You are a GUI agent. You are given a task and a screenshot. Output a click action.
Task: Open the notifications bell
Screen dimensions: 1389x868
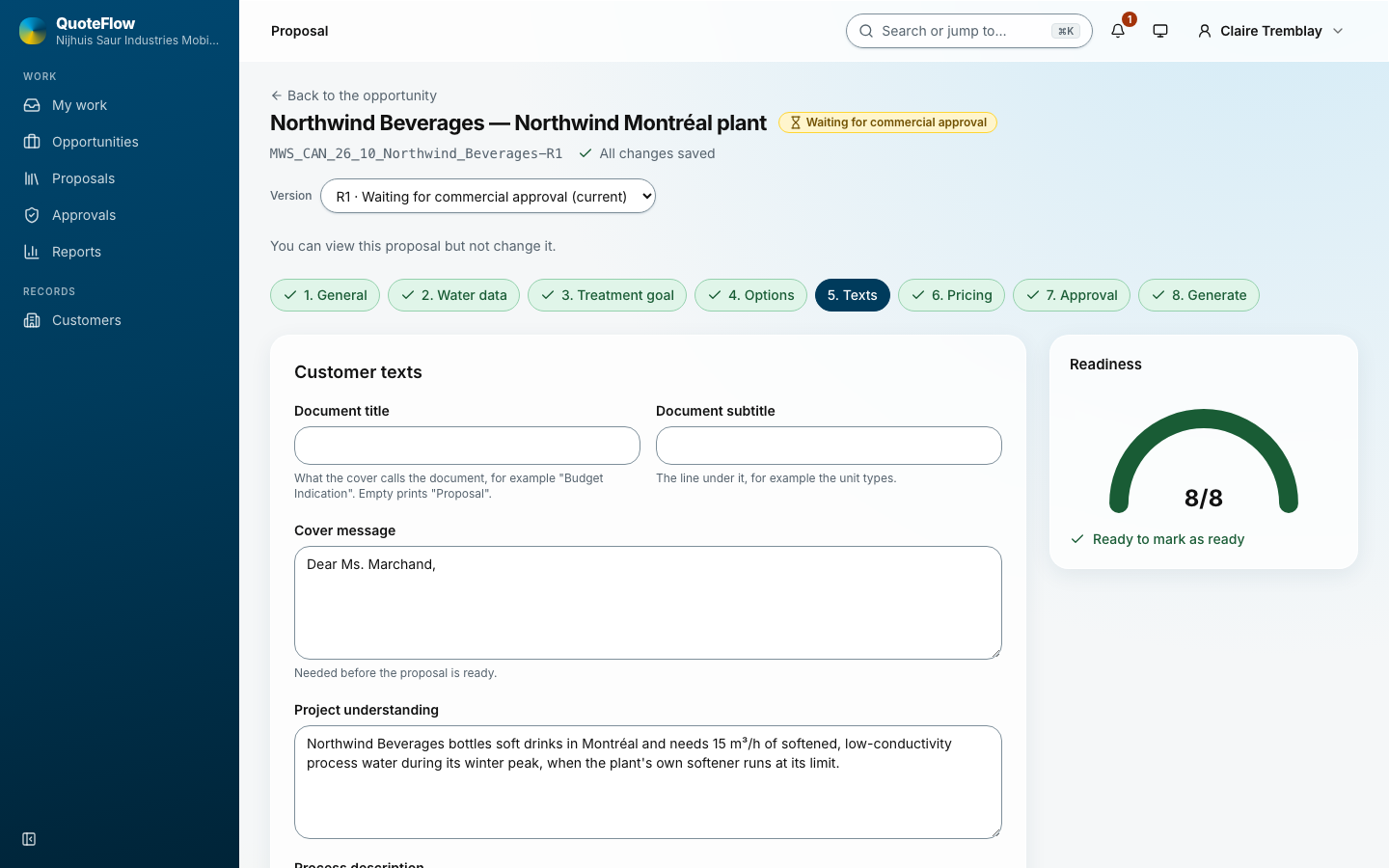tap(1118, 31)
